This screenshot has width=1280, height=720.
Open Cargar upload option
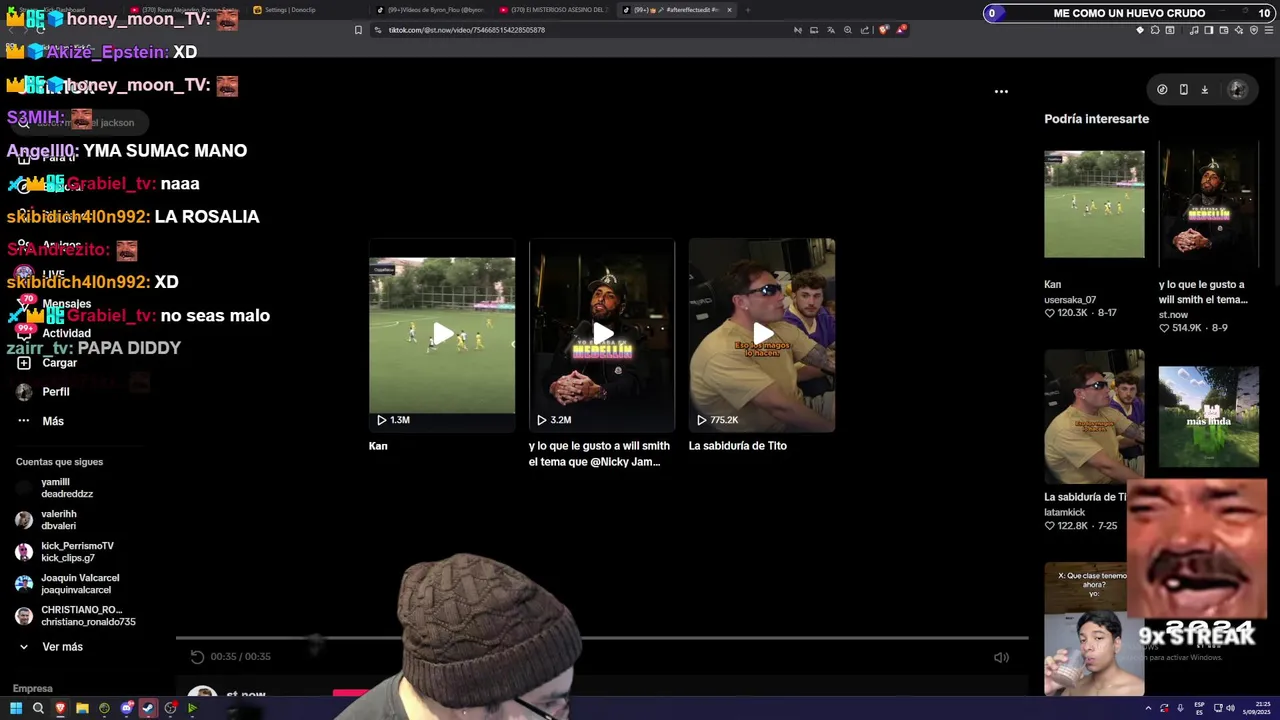(59, 363)
